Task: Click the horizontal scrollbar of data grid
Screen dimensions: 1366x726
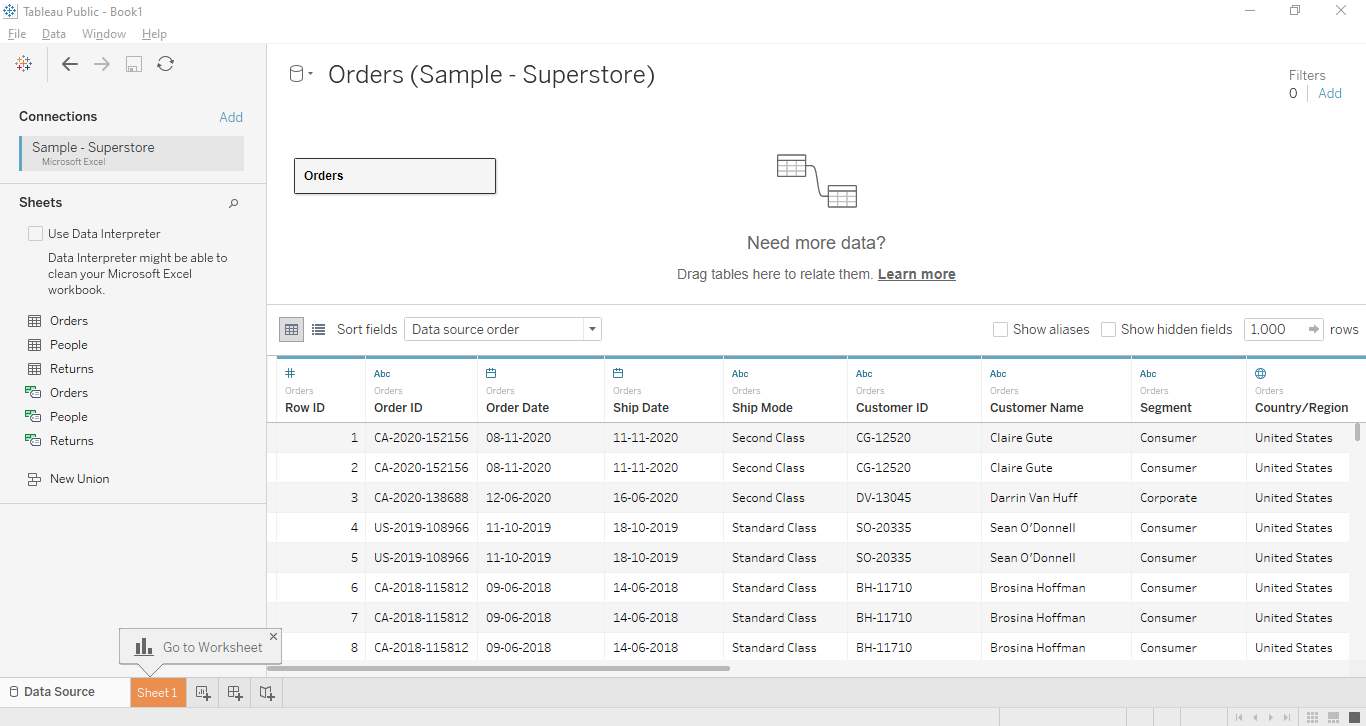Action: (499, 668)
